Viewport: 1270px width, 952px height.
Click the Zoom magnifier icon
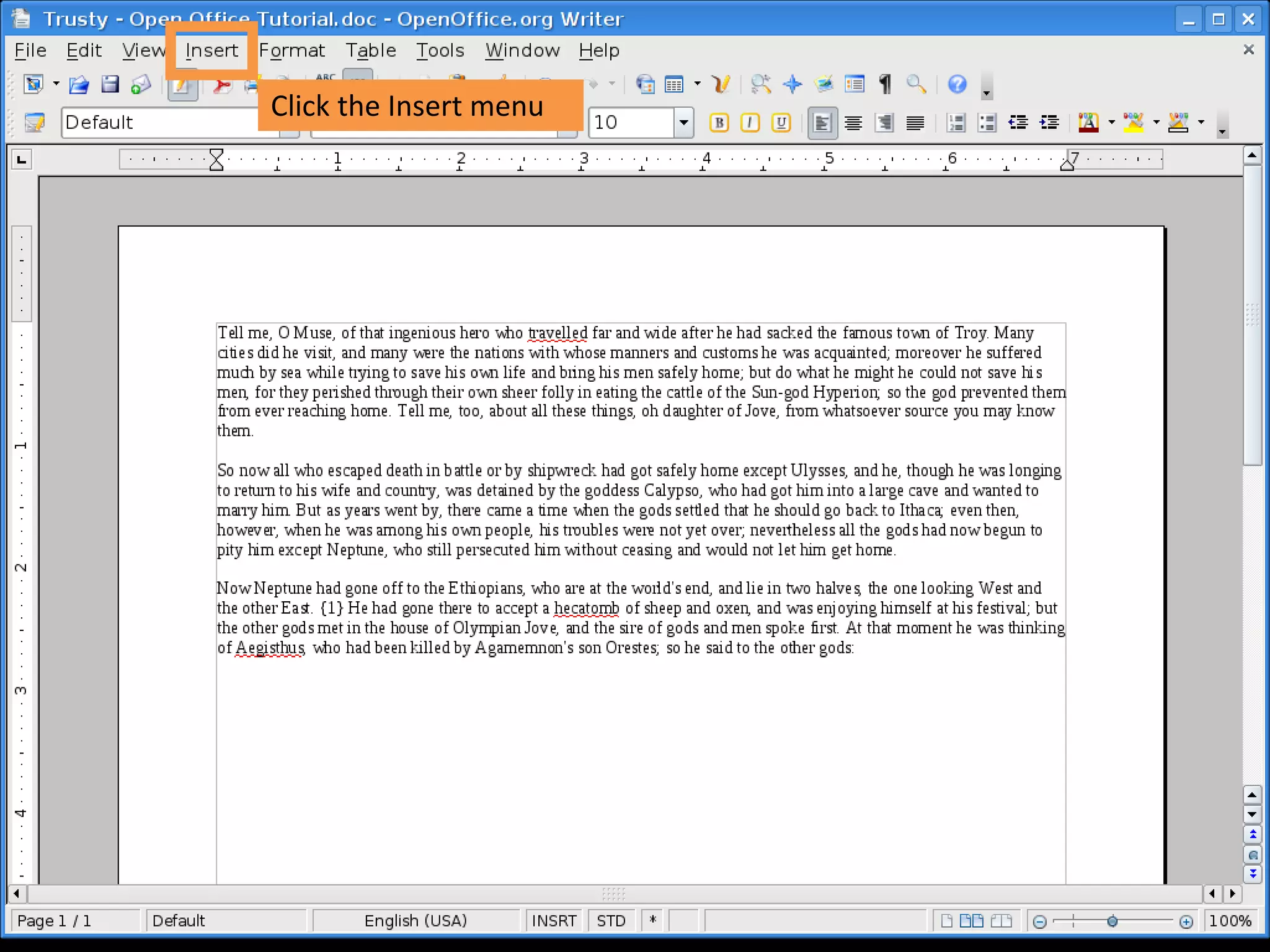tap(916, 84)
